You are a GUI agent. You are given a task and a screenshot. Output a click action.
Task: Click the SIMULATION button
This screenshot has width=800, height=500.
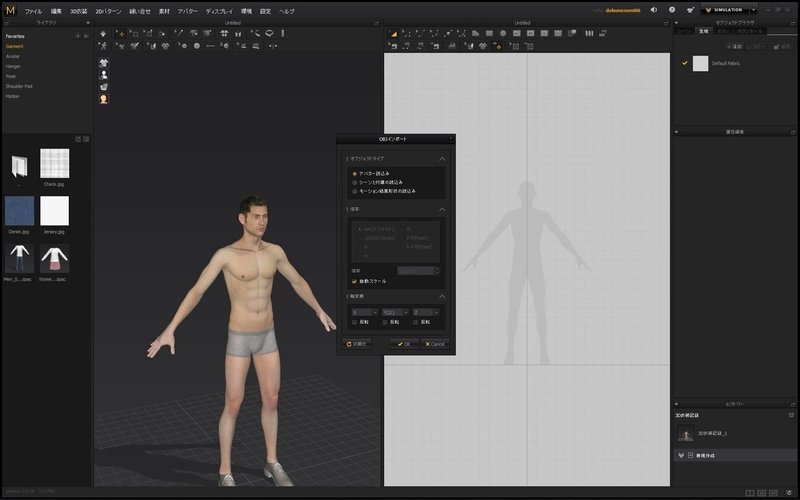[x=724, y=10]
